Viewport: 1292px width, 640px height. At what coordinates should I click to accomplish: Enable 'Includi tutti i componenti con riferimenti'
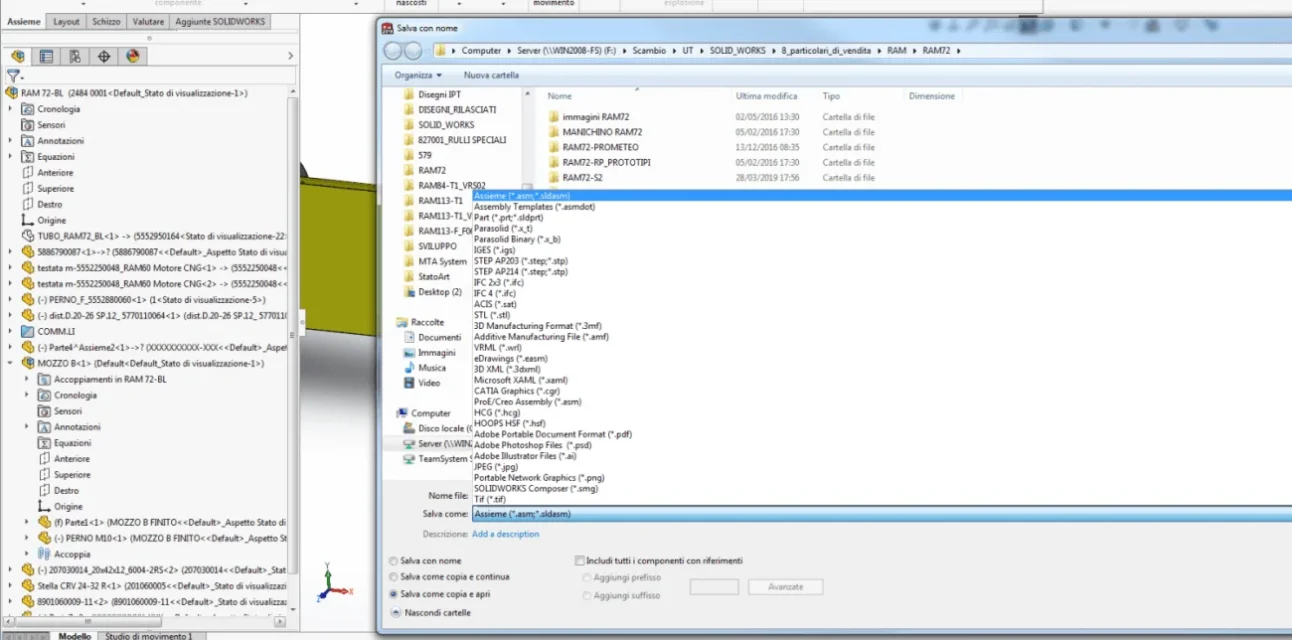(x=580, y=561)
